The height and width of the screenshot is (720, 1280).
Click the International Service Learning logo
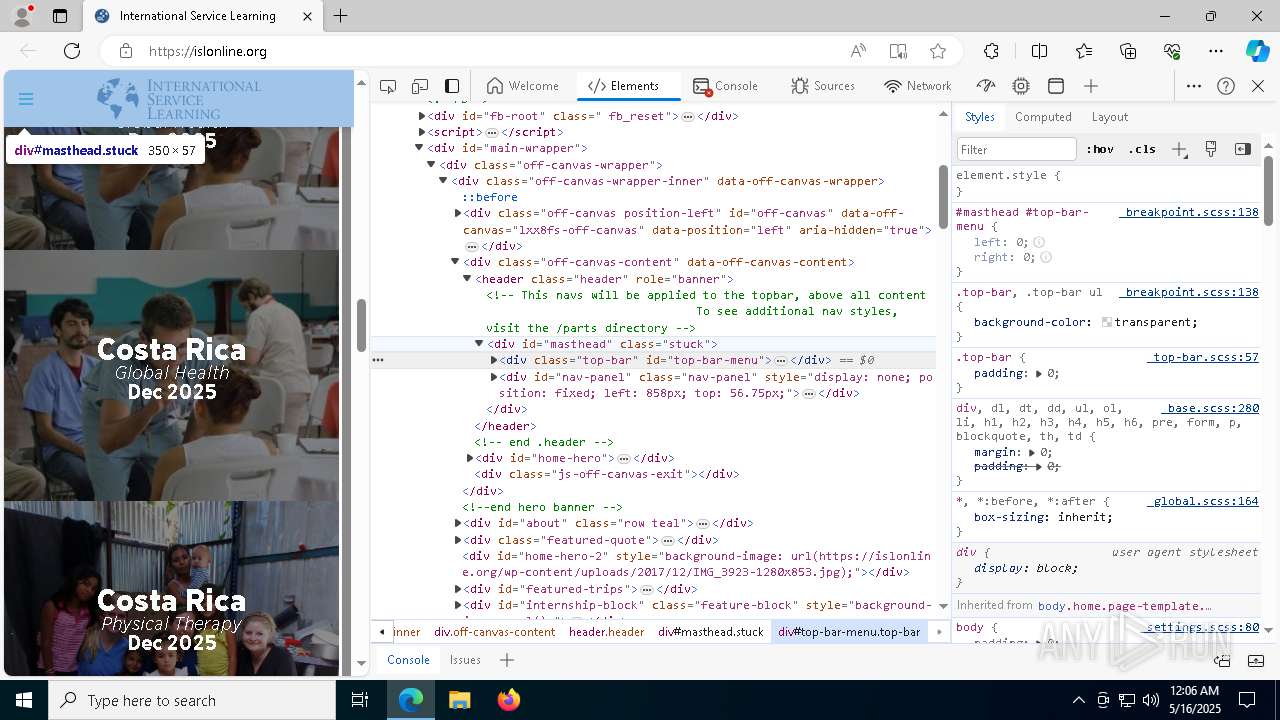[178, 99]
